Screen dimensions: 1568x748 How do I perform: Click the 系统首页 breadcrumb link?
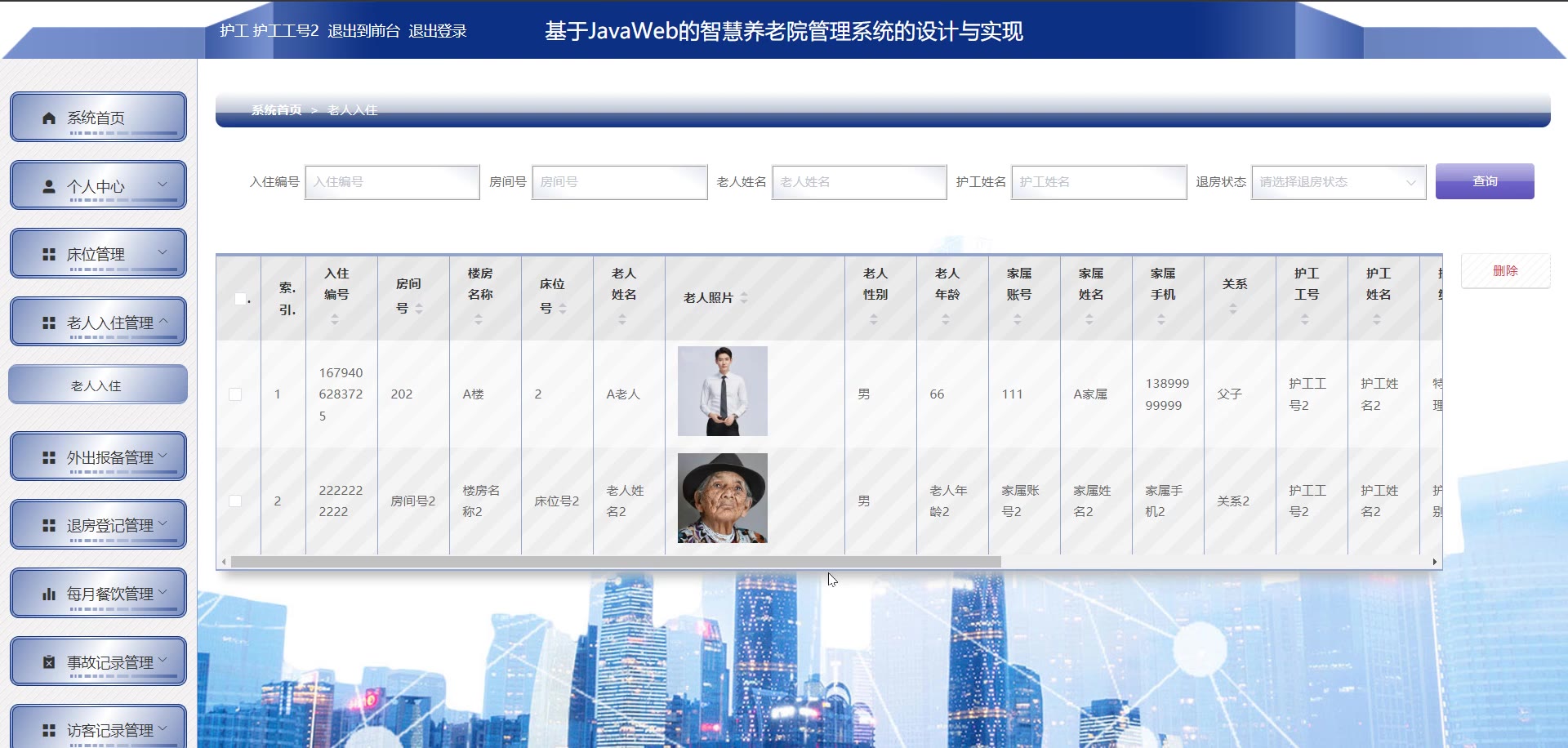[276, 109]
